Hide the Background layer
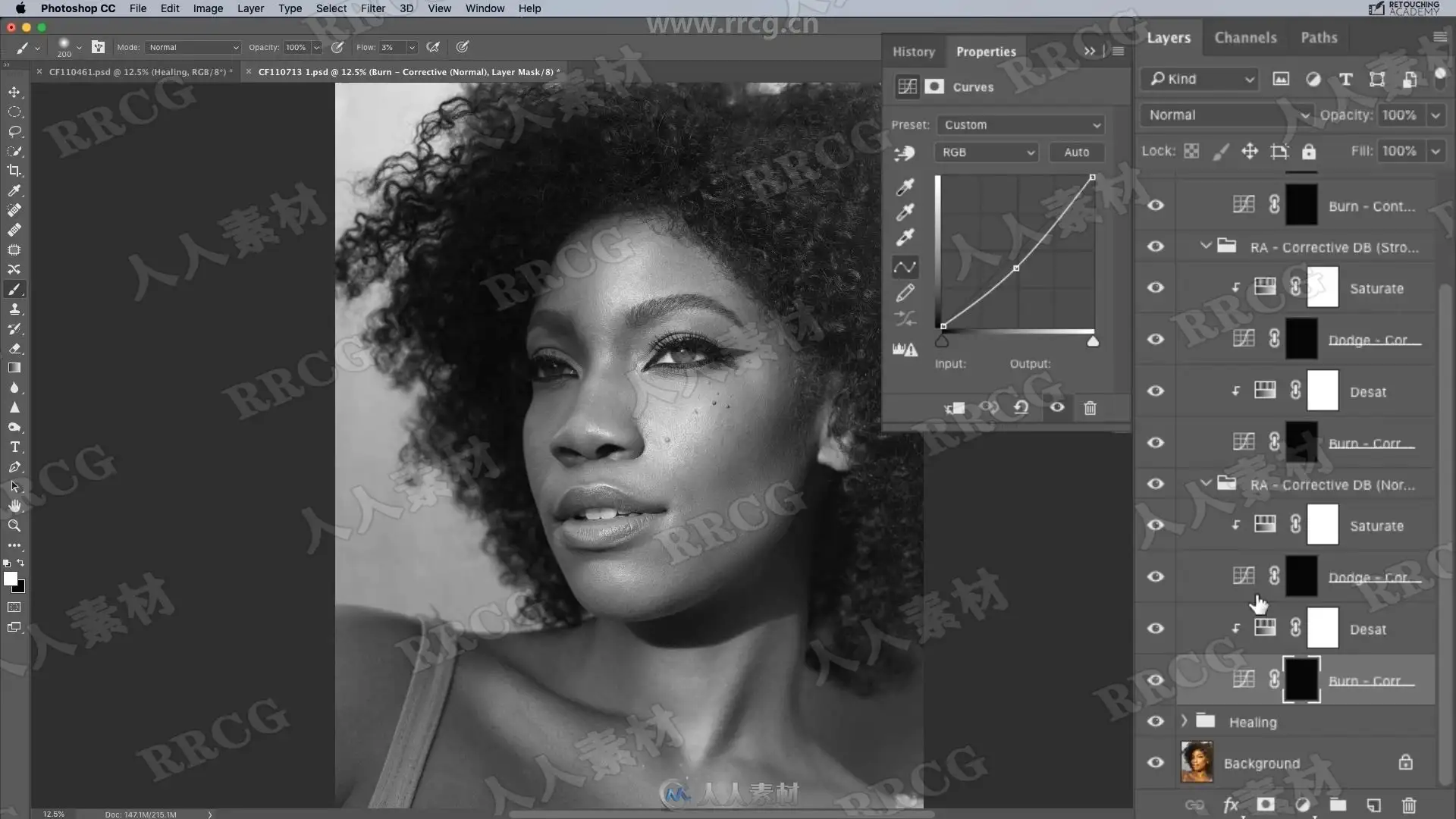The width and height of the screenshot is (1456, 819). (1155, 762)
